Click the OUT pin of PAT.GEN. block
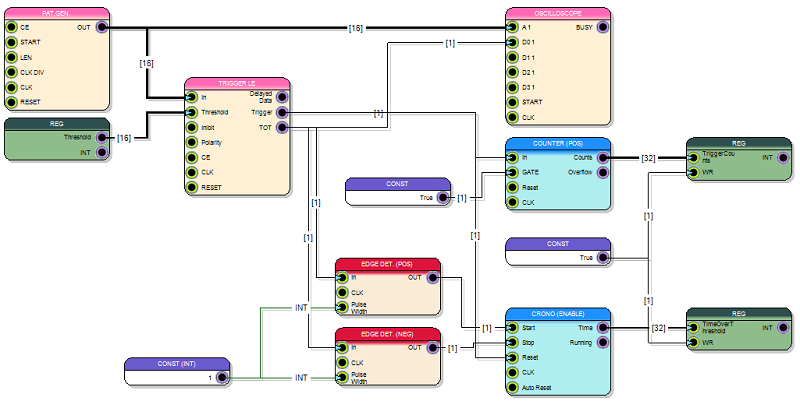The image size is (800, 401). pos(102,28)
